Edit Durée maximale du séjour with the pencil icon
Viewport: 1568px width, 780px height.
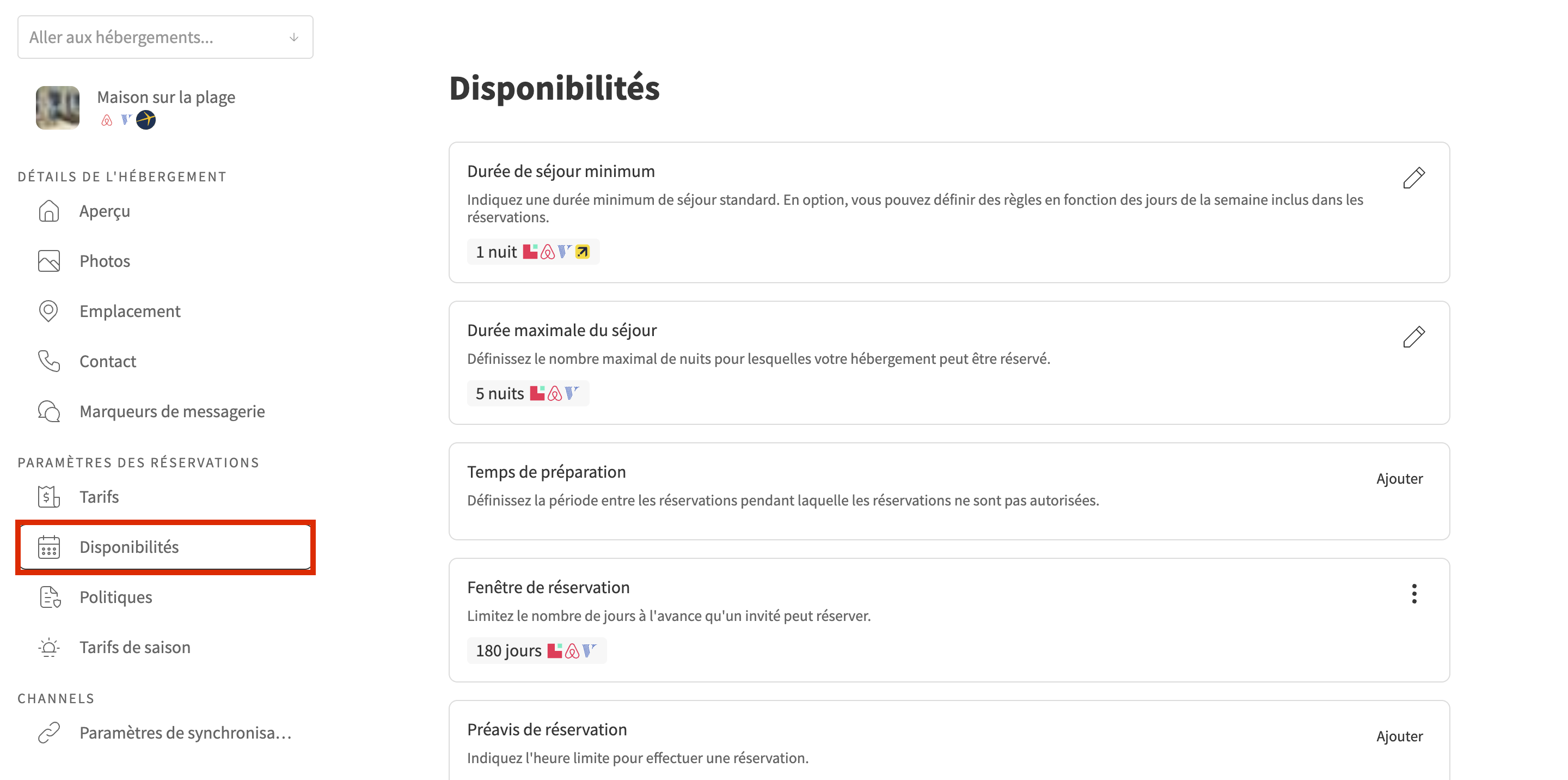click(1413, 337)
